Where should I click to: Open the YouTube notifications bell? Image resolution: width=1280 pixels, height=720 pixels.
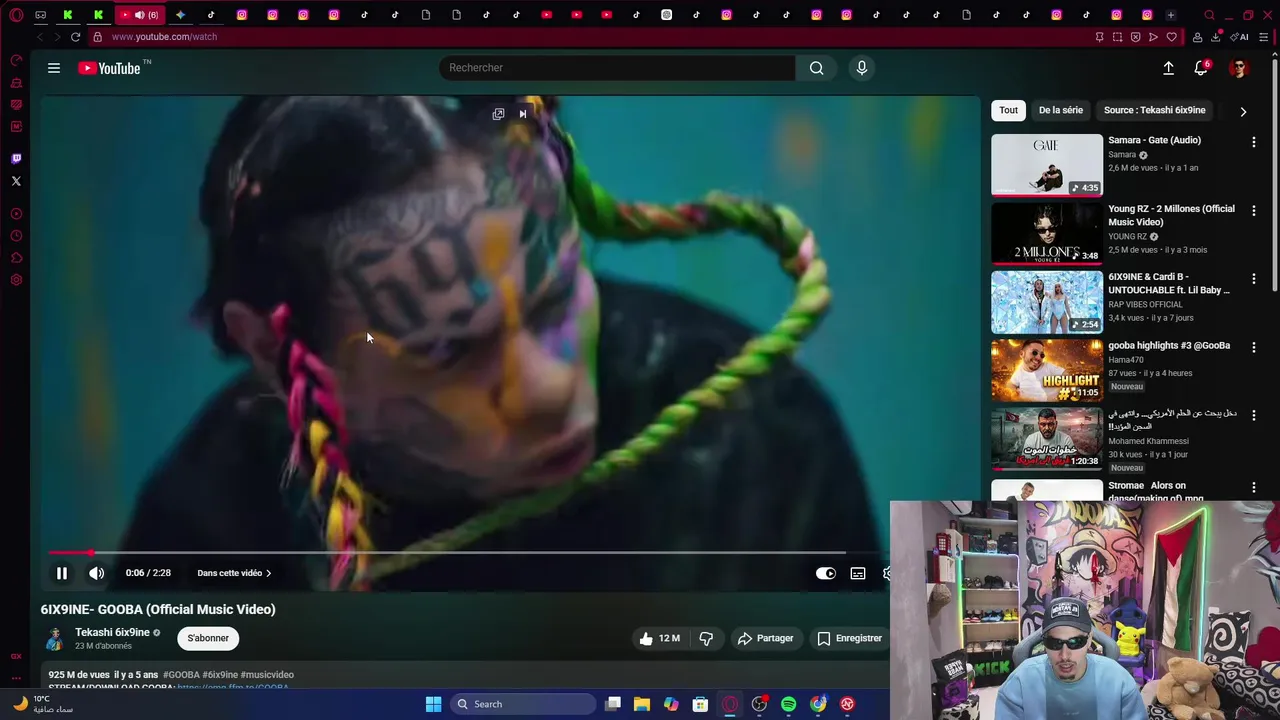tap(1201, 68)
